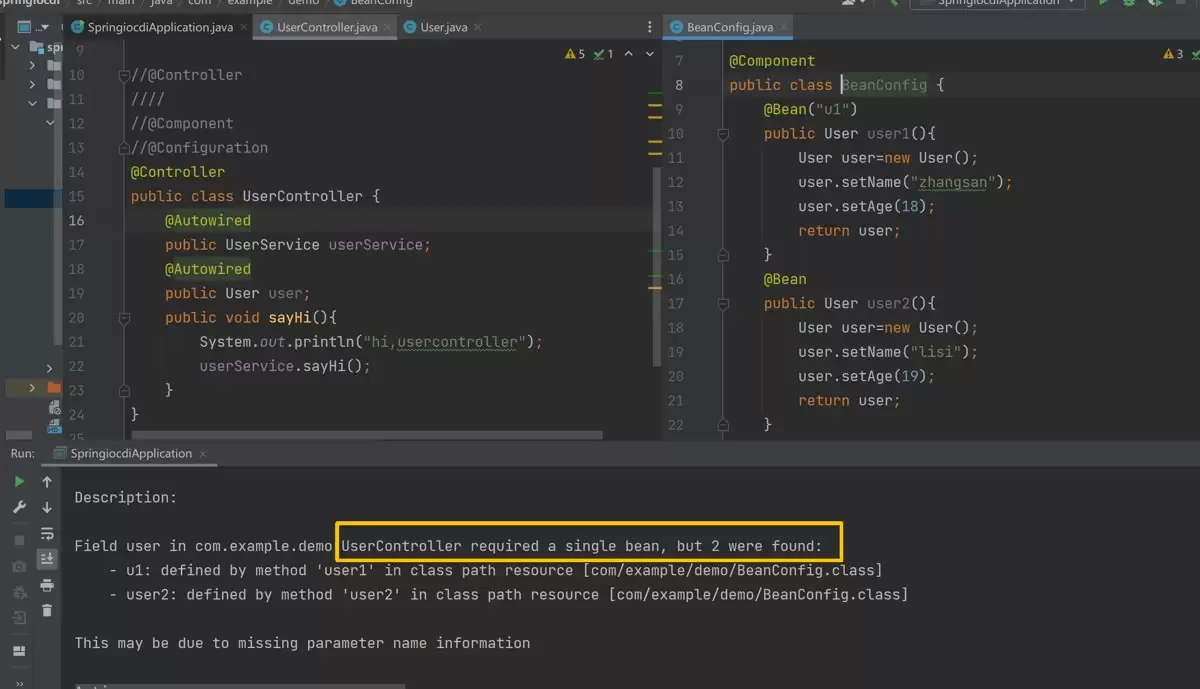Click on 'public UserService userService;' line
Image resolution: width=1200 pixels, height=689 pixels.
tap(297, 245)
